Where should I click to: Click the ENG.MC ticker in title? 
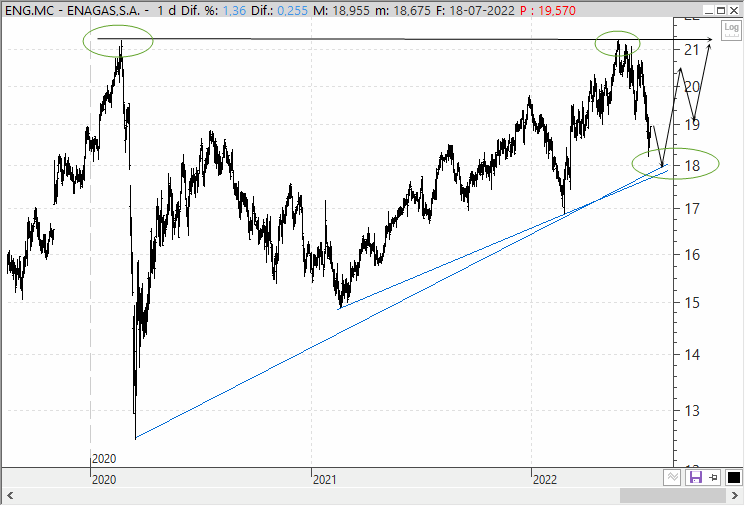[x=29, y=10]
